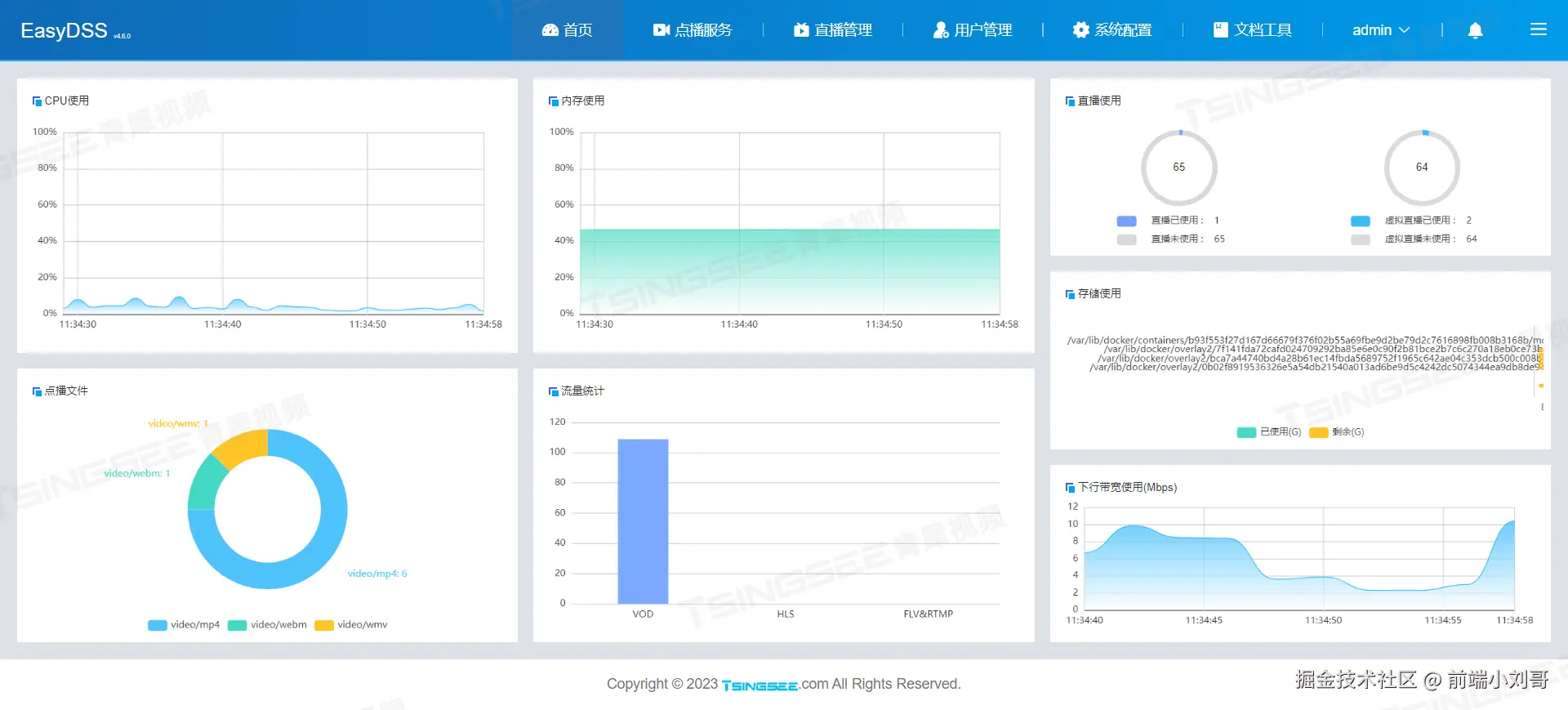The image size is (1568, 710).
Task: Open the hamburger menu icon
Action: (1539, 29)
